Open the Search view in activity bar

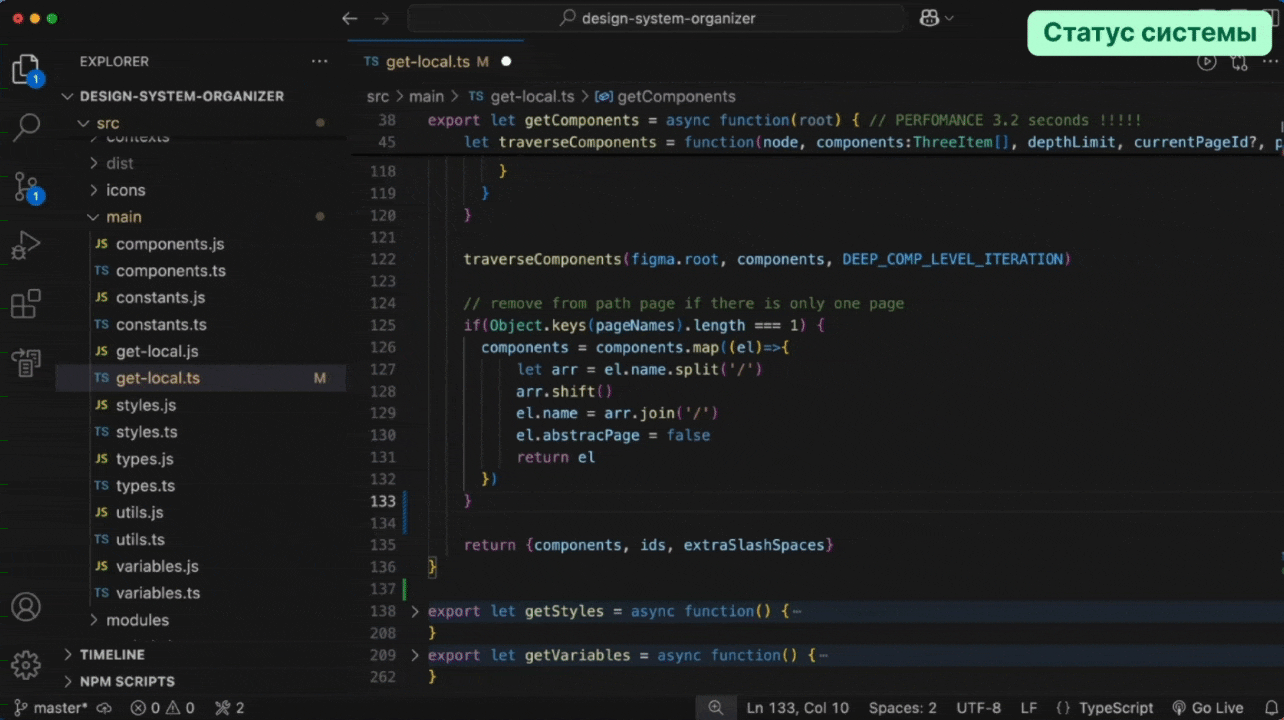(x=25, y=127)
